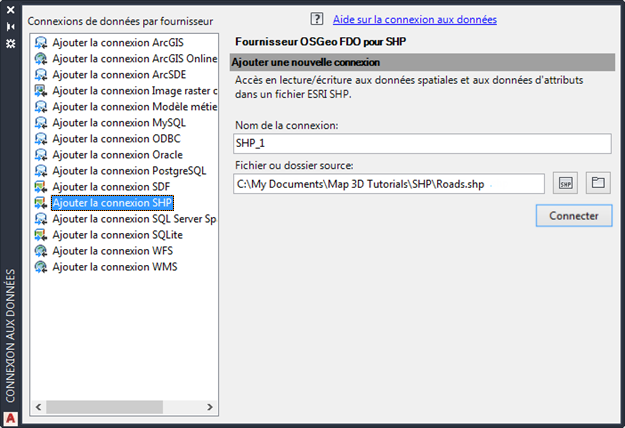Select Ajouter la connexion WMS

click(x=115, y=267)
